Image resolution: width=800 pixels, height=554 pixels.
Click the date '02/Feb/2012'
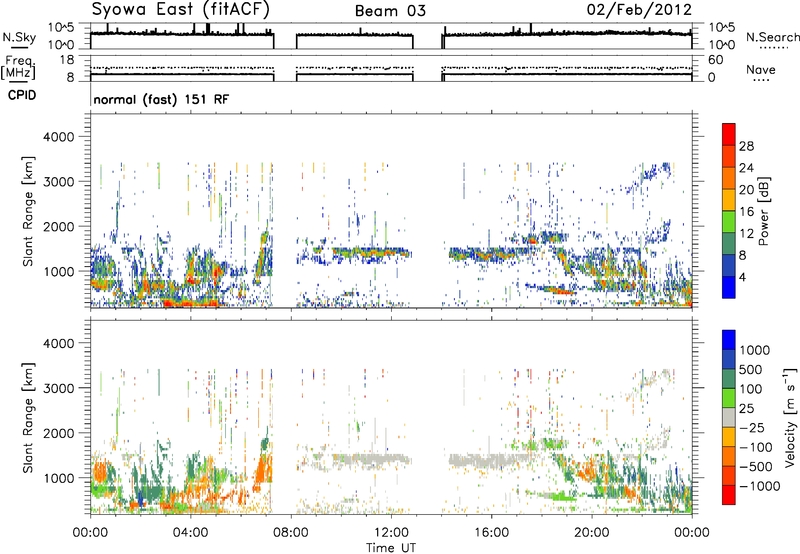tap(639, 10)
